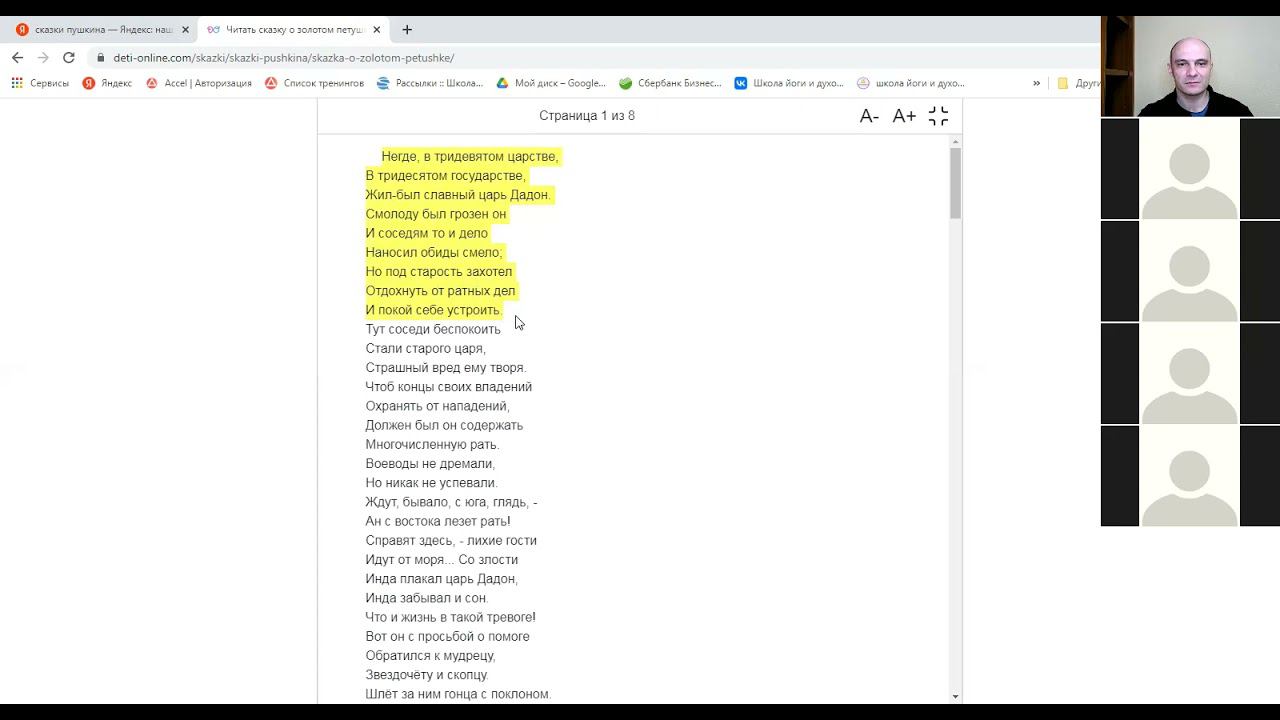Click the line 'Звездочёту и скопцу.'
Screen dimensions: 1280x720
point(427,675)
